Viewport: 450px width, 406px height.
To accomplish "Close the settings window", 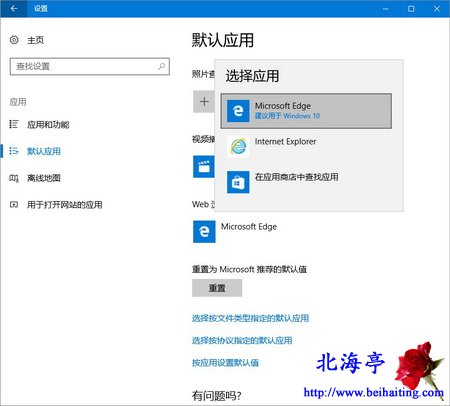I will 437,9.
